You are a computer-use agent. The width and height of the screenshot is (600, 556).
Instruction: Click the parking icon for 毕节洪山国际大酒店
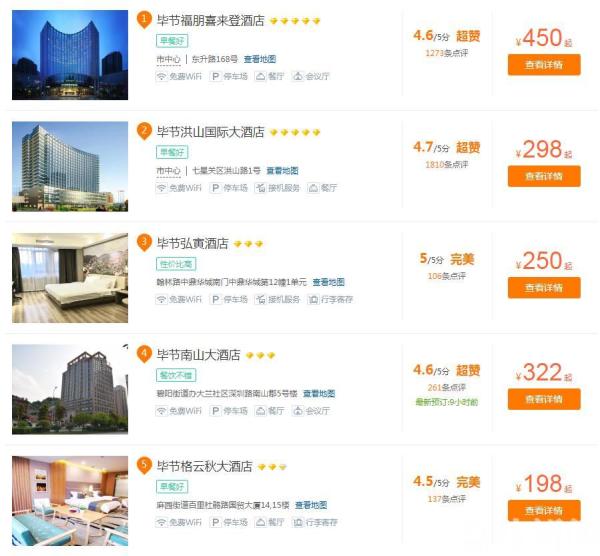tap(215, 188)
